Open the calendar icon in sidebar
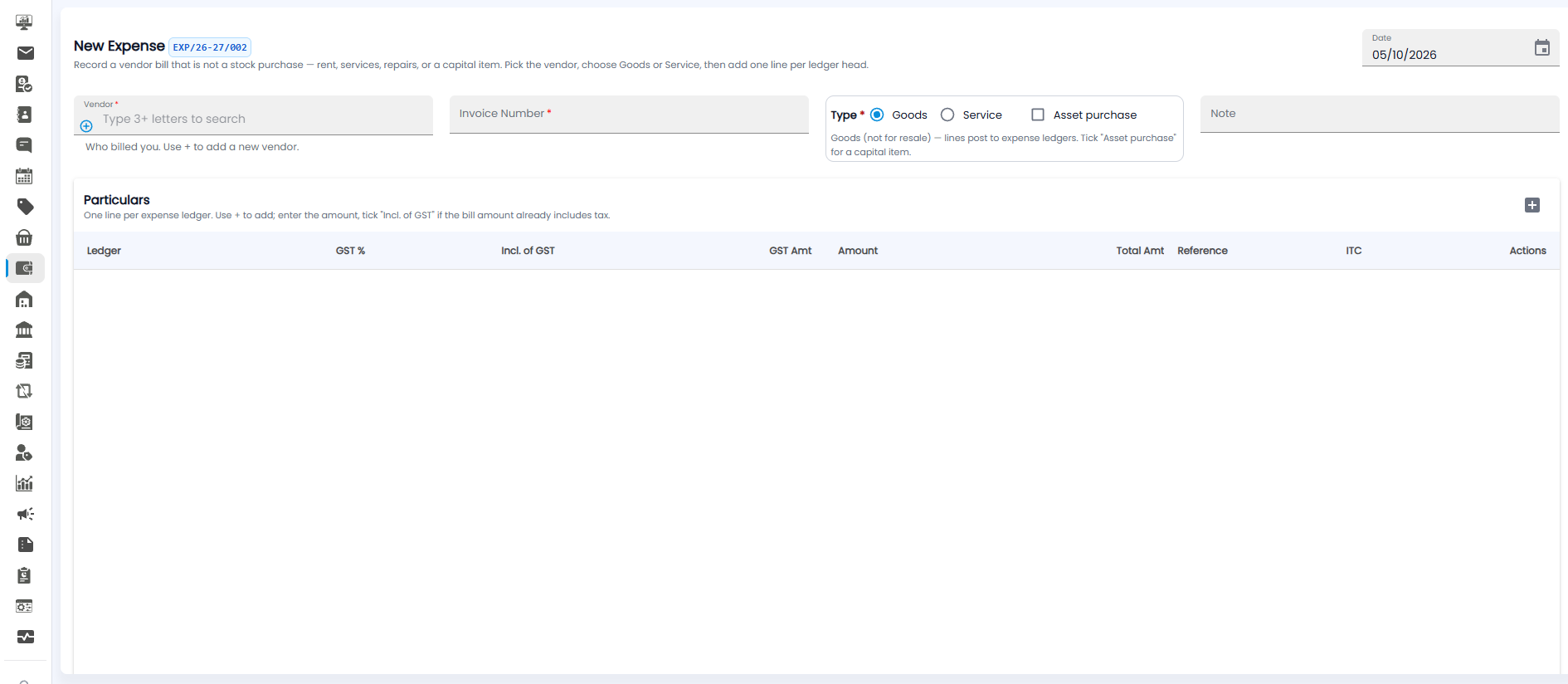The image size is (1568, 684). click(x=25, y=176)
